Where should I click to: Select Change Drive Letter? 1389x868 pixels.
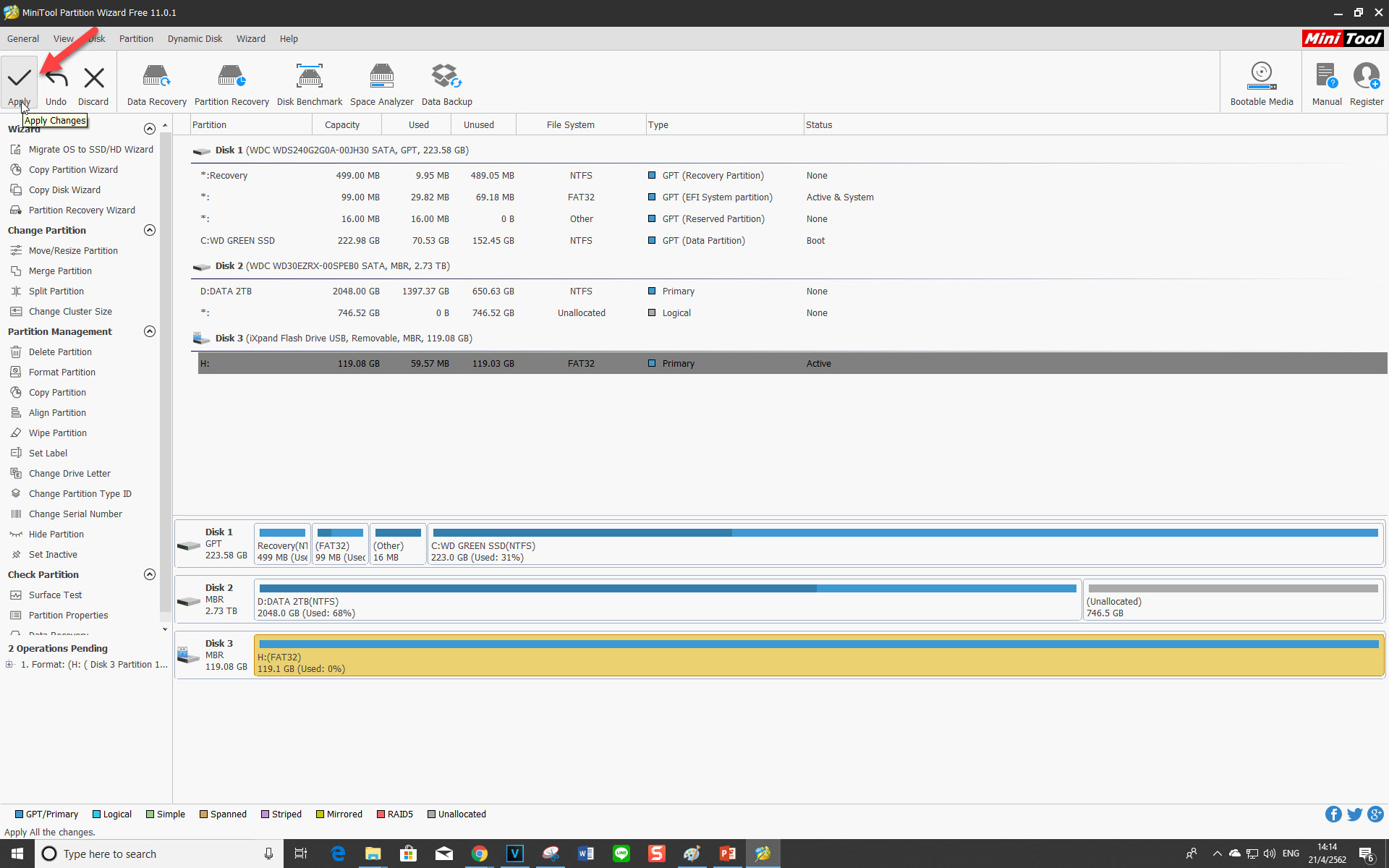coord(69,473)
